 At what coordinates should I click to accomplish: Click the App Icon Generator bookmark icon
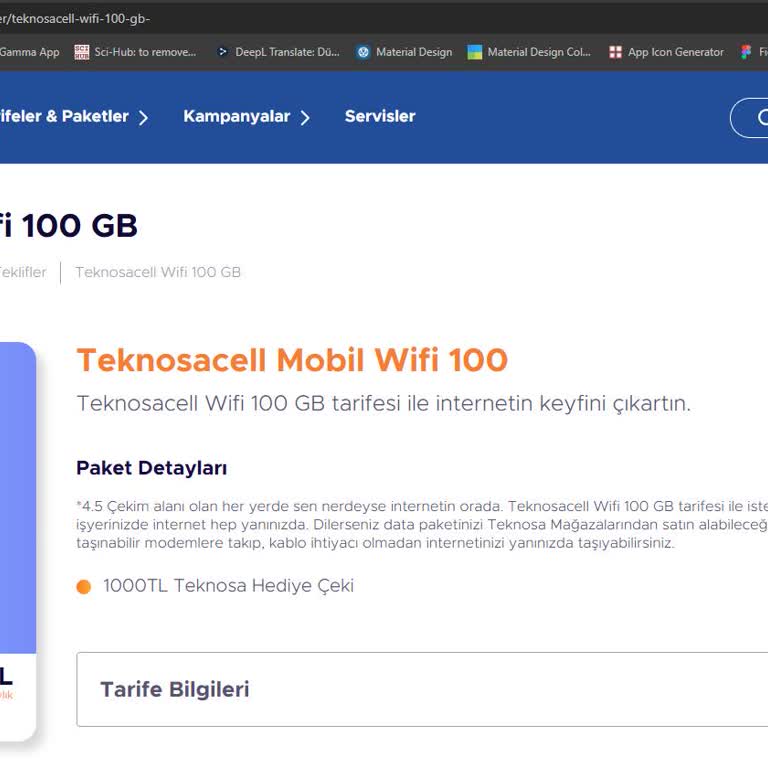point(616,52)
